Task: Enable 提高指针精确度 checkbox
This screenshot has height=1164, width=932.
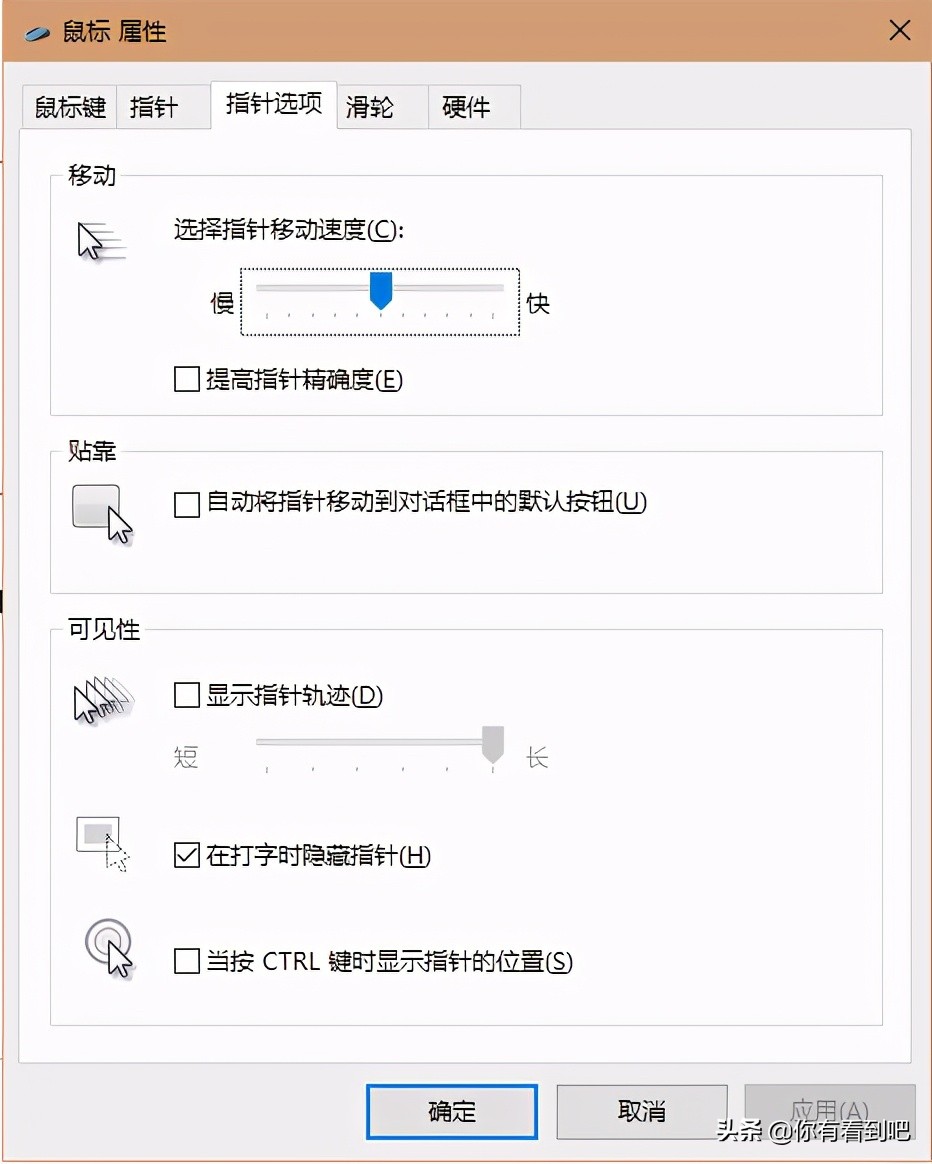Action: click(184, 379)
